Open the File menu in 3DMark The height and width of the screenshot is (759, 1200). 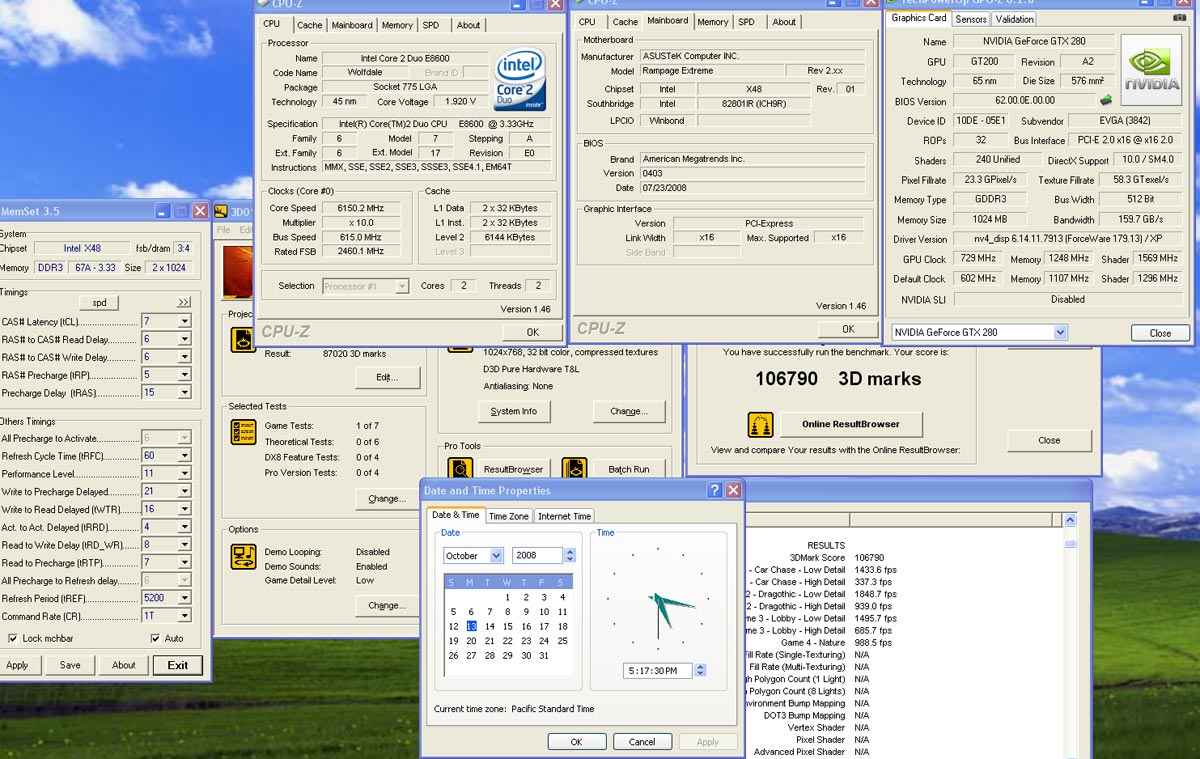click(x=224, y=230)
